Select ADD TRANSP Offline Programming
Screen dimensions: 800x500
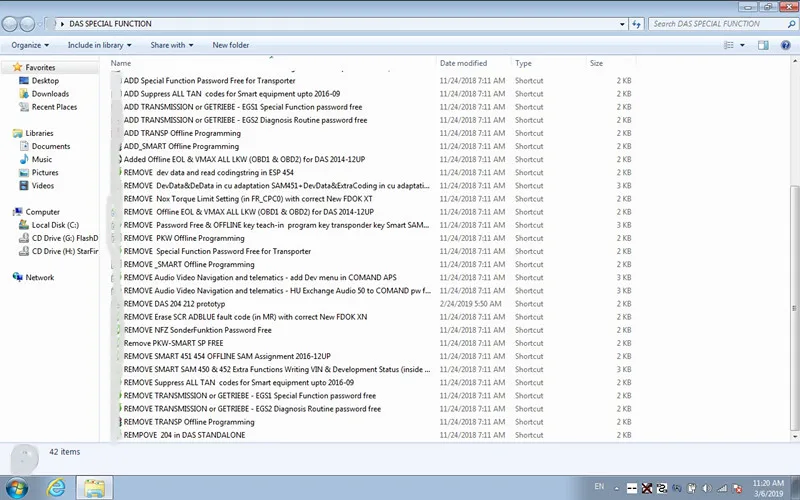coord(182,133)
